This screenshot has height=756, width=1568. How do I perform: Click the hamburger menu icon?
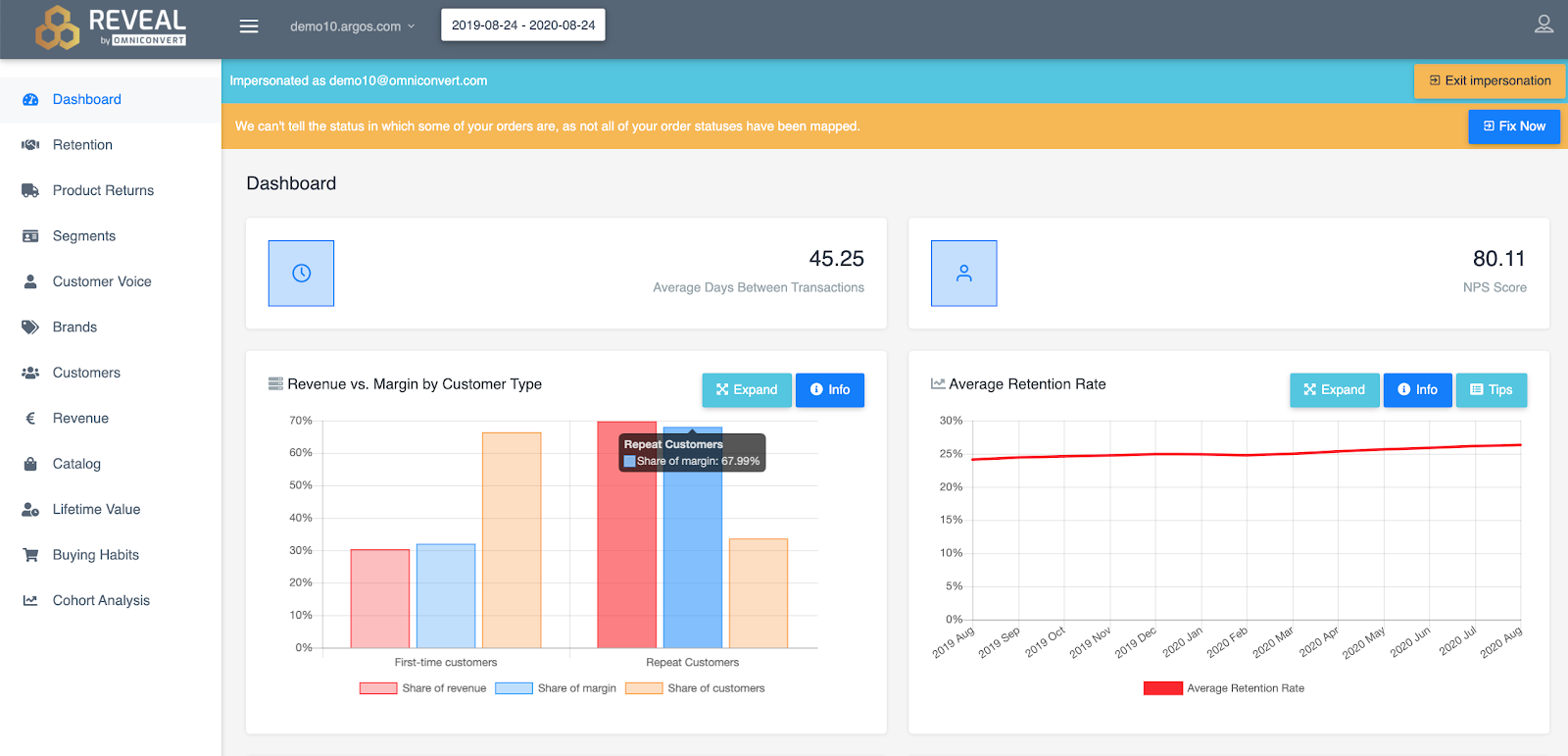tap(249, 26)
